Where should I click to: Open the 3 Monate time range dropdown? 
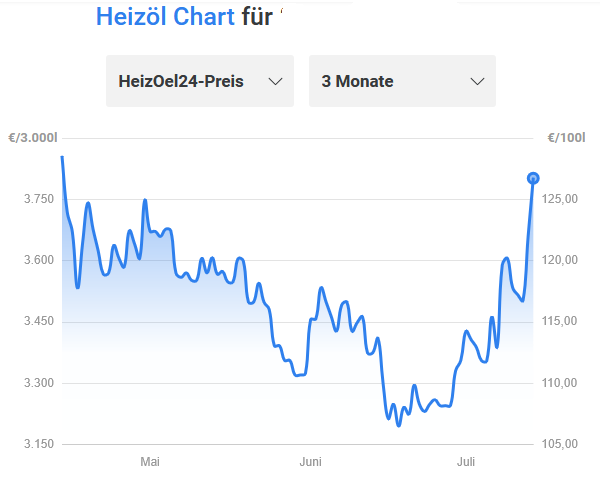click(x=402, y=81)
